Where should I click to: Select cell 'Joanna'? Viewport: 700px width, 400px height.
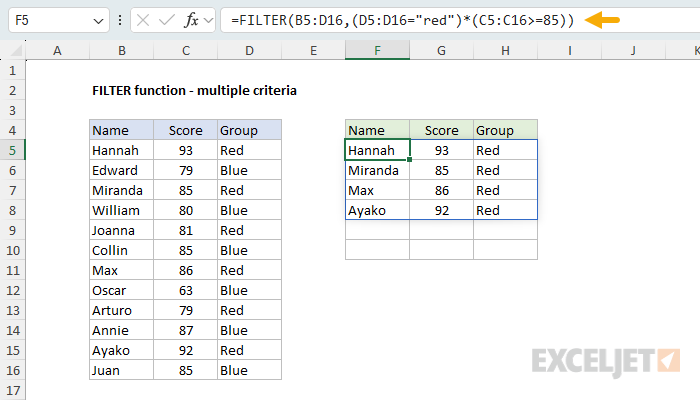tap(121, 230)
